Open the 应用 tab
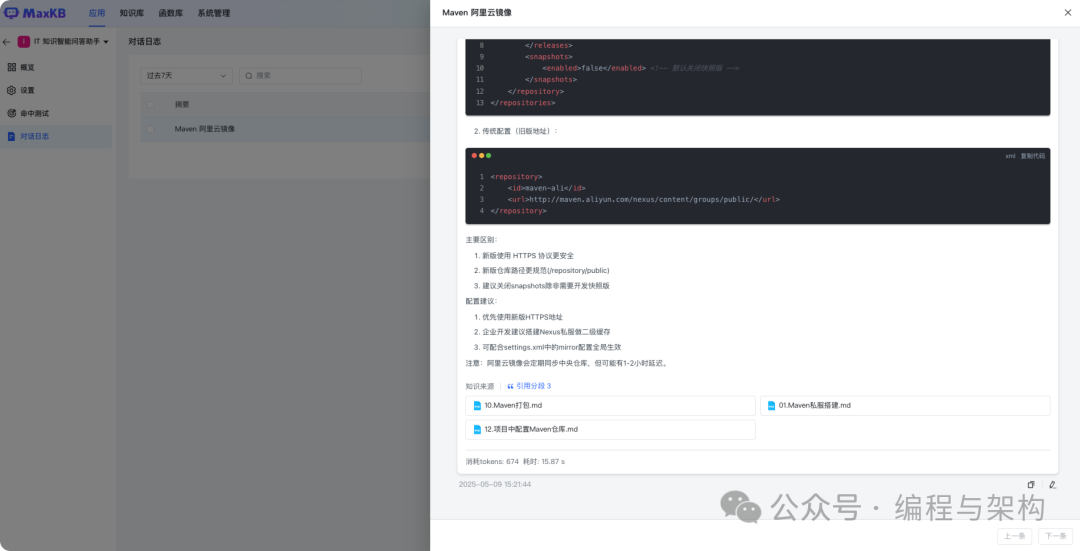This screenshot has width=1080, height=551. (97, 13)
